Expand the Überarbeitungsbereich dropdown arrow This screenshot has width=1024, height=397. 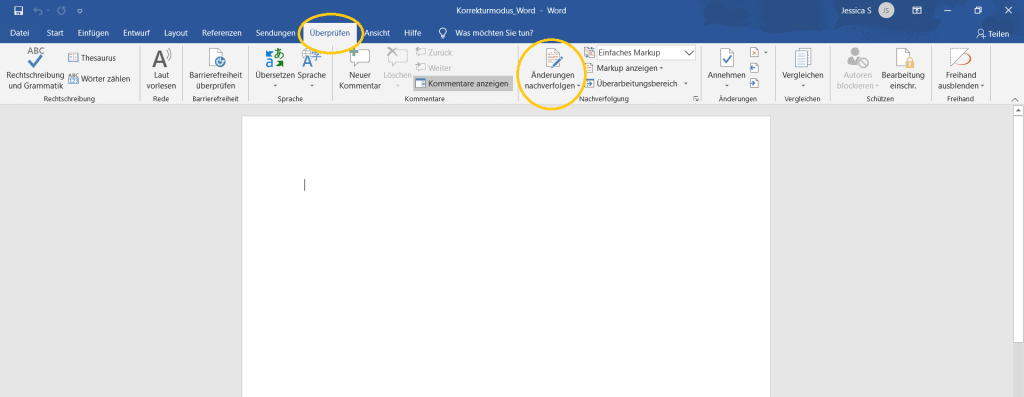(686, 84)
